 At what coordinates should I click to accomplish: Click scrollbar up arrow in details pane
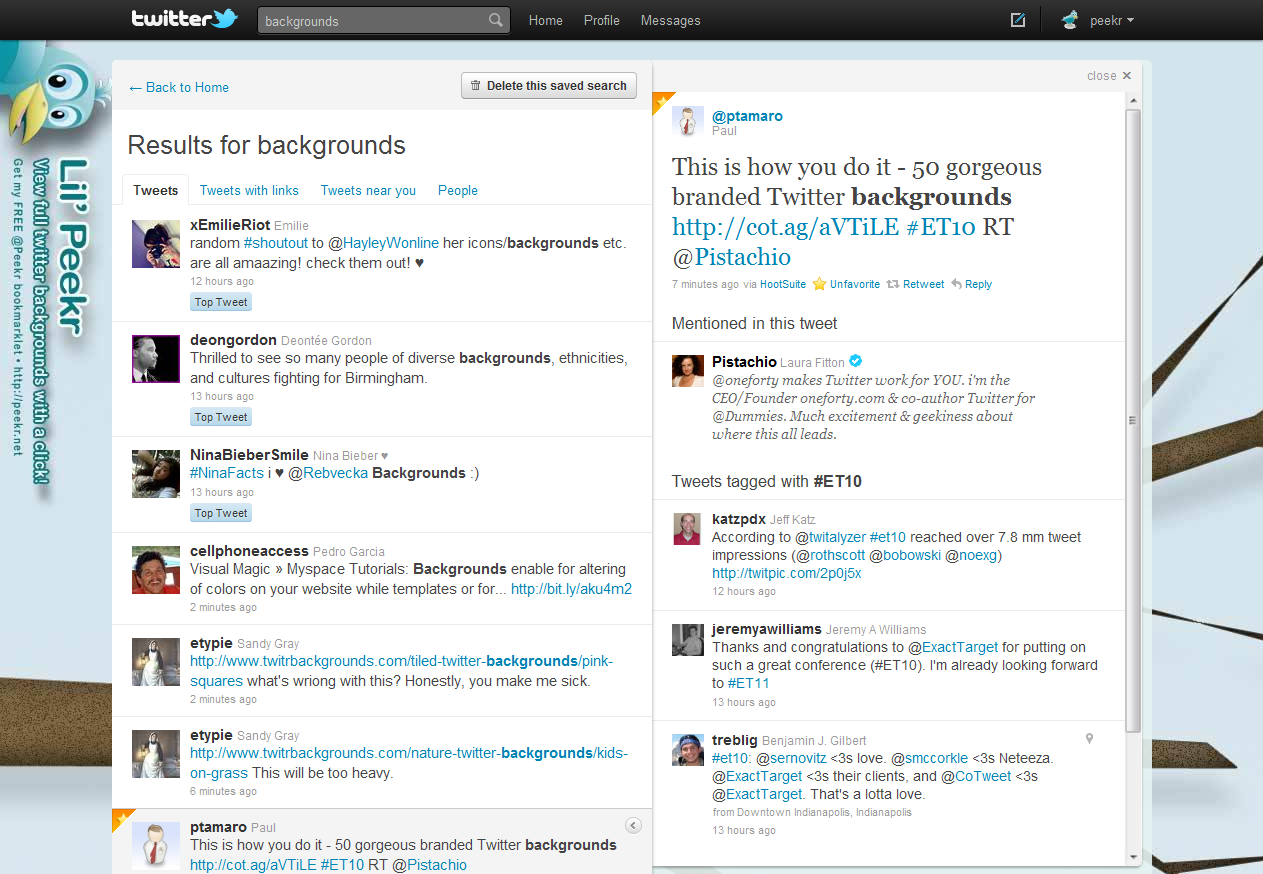tap(1133, 100)
